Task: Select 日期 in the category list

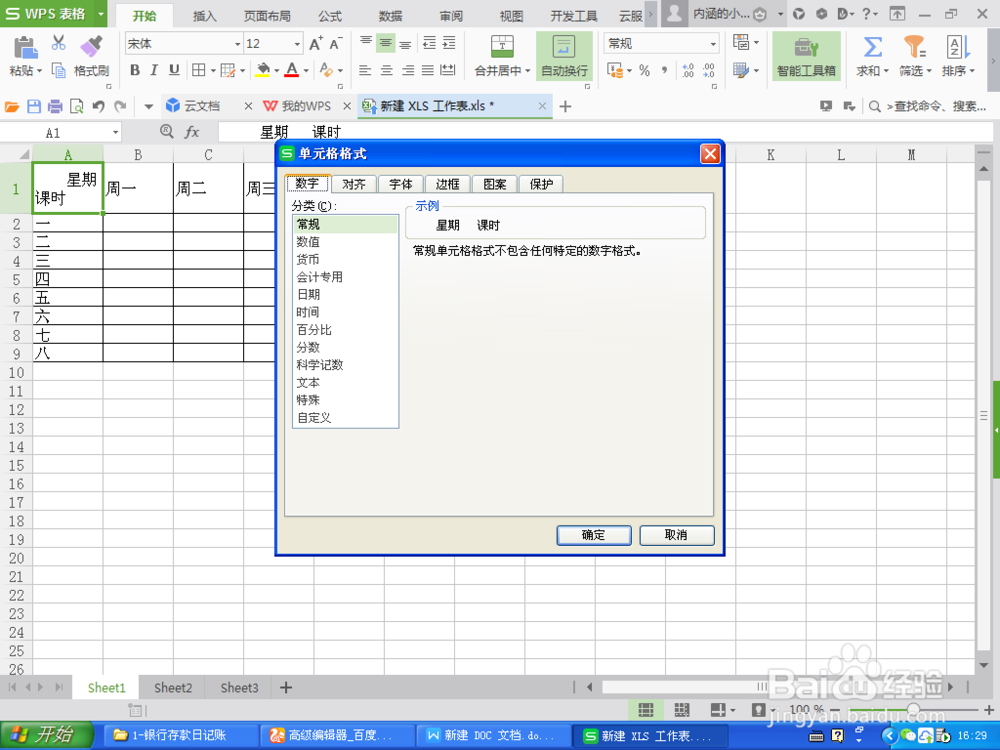Action: click(x=308, y=294)
